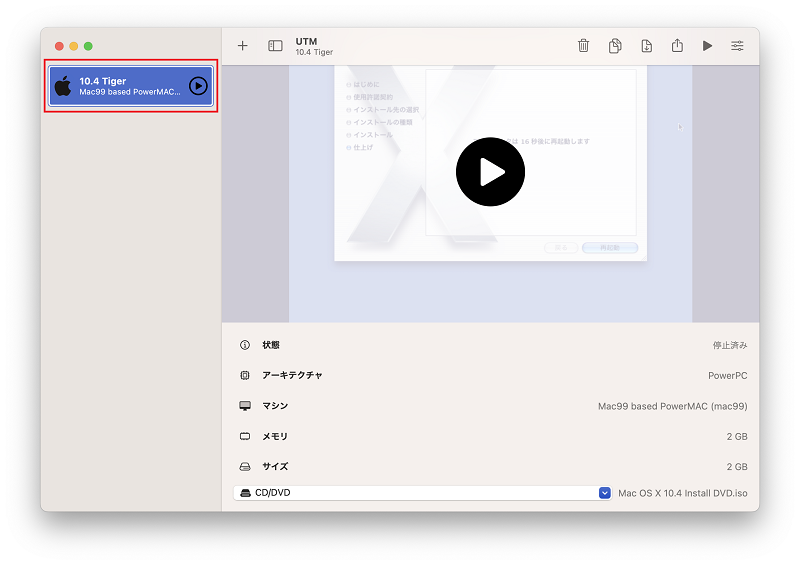800x565 pixels.
Task: Click the Mac OS X 10.4 Install DVD.iso label
Action: [683, 493]
